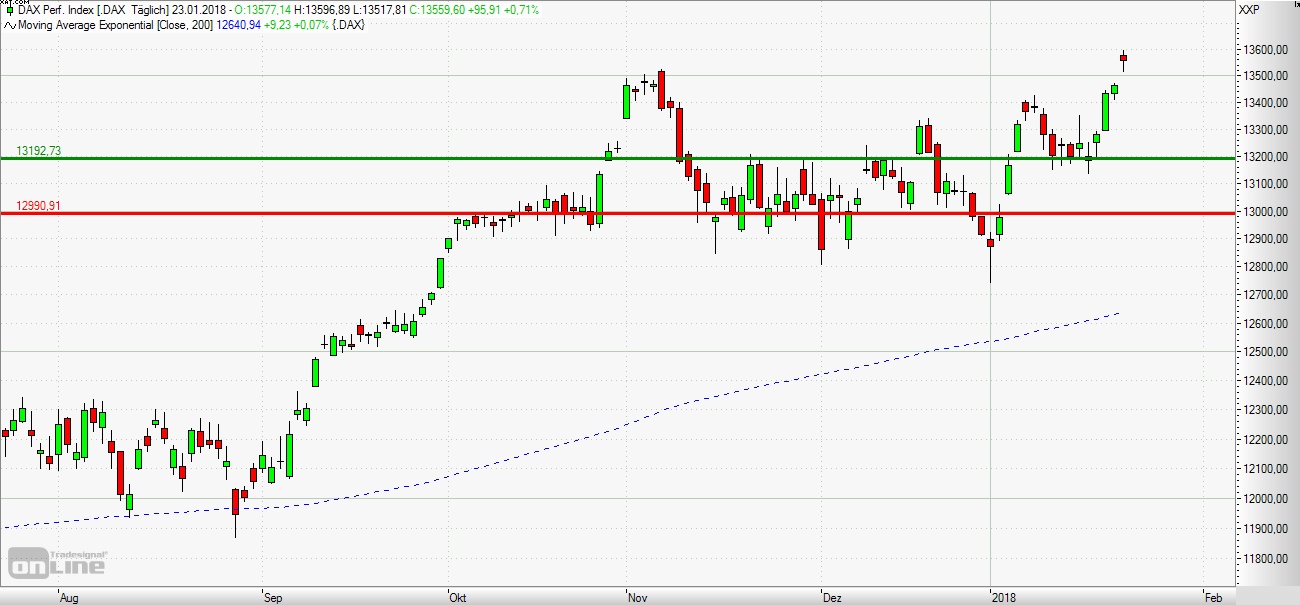Click the Okt label on time axis
Viewport: 1300px width, 605px height.
(x=458, y=597)
